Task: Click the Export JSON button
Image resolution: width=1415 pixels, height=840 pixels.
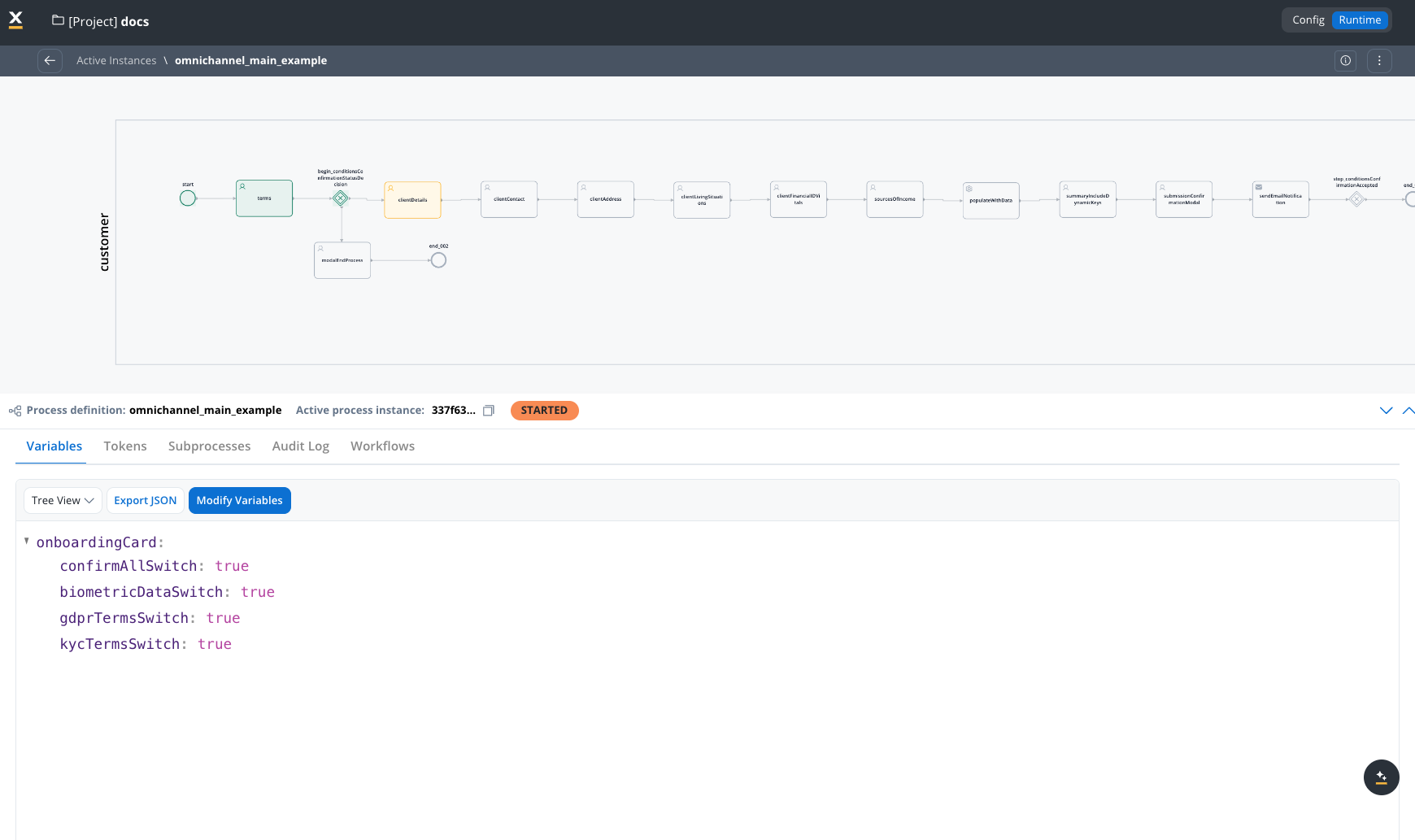Action: point(145,501)
